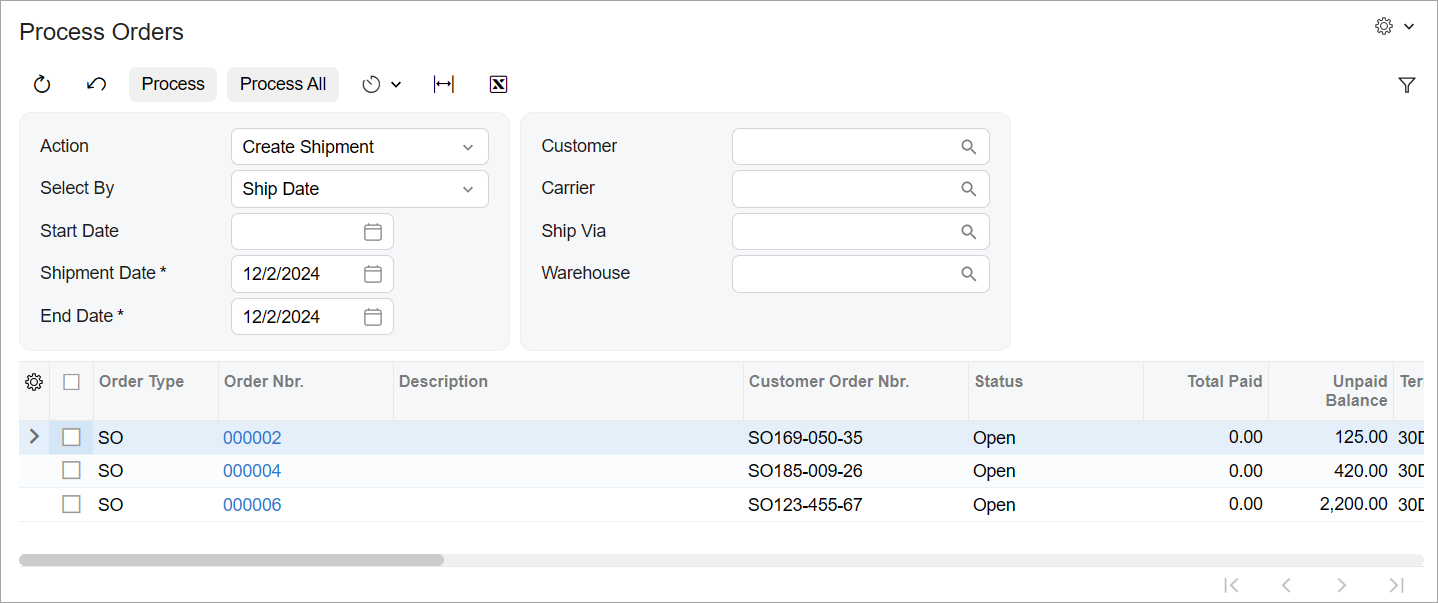
Task: Open the Action dropdown showing Create Shipment
Action: click(359, 147)
